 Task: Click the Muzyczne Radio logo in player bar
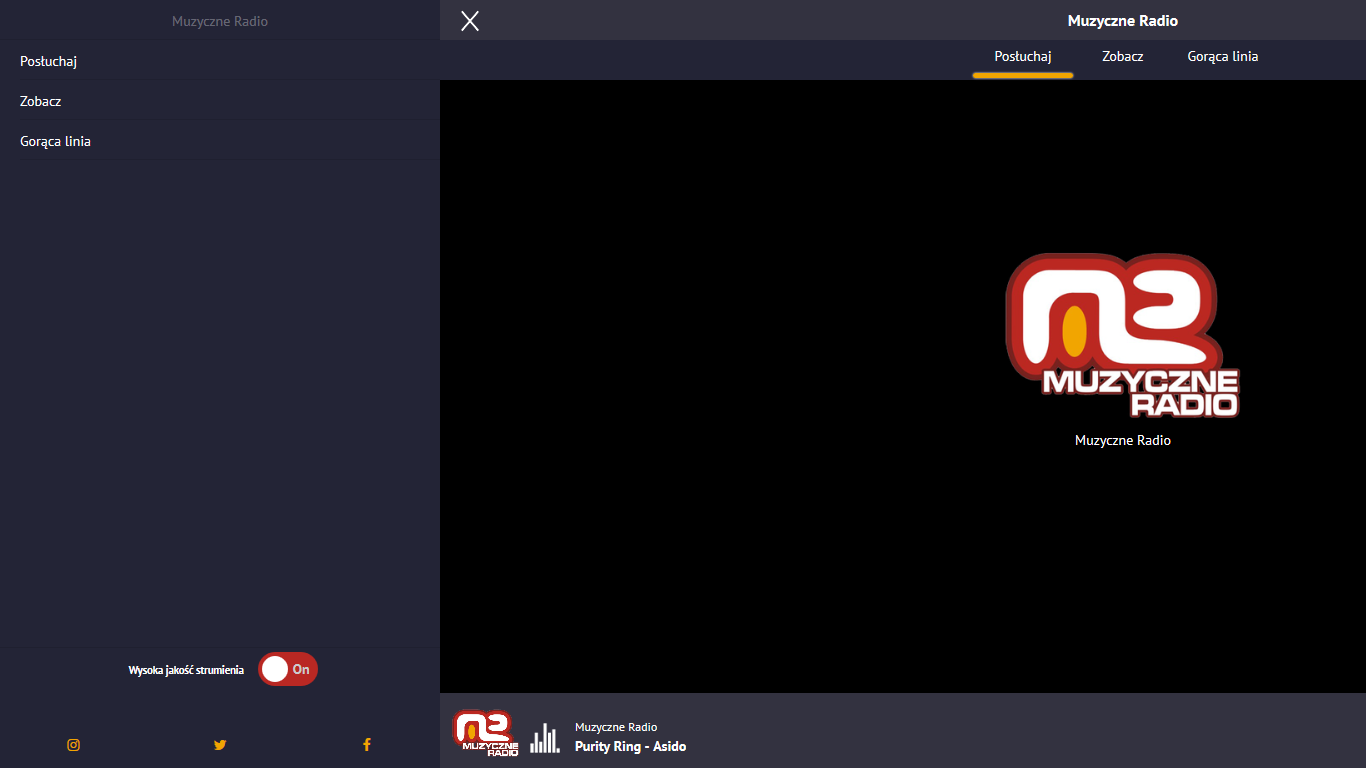point(486,733)
